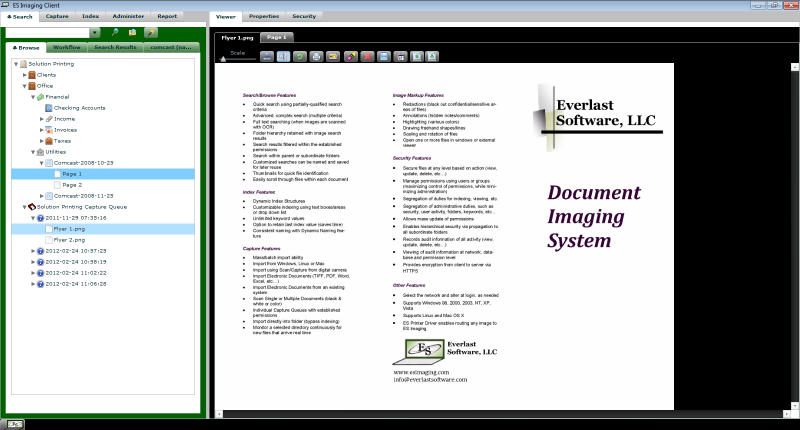Click the Office cabinet icon

tap(32, 86)
